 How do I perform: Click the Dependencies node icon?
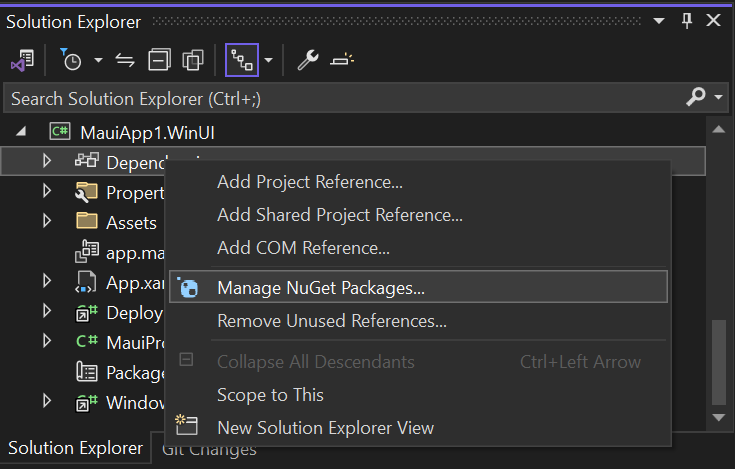[x=87, y=161]
